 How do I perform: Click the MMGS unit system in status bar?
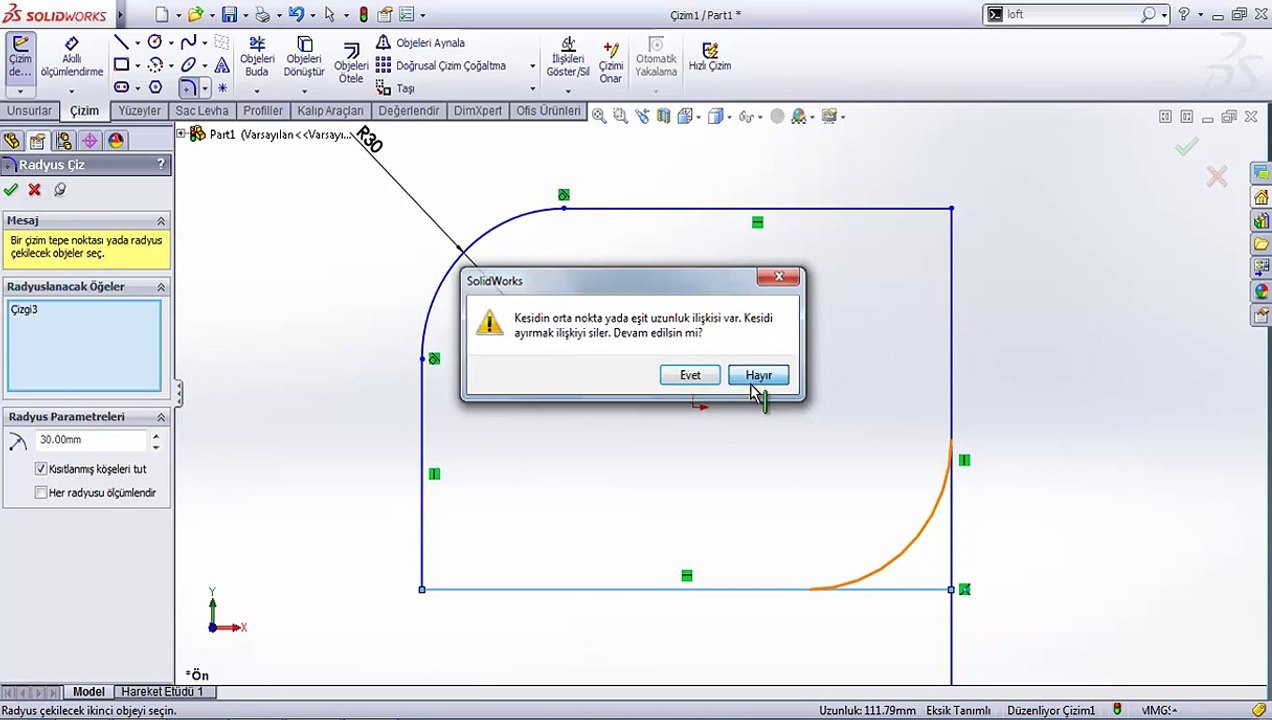(x=1159, y=710)
